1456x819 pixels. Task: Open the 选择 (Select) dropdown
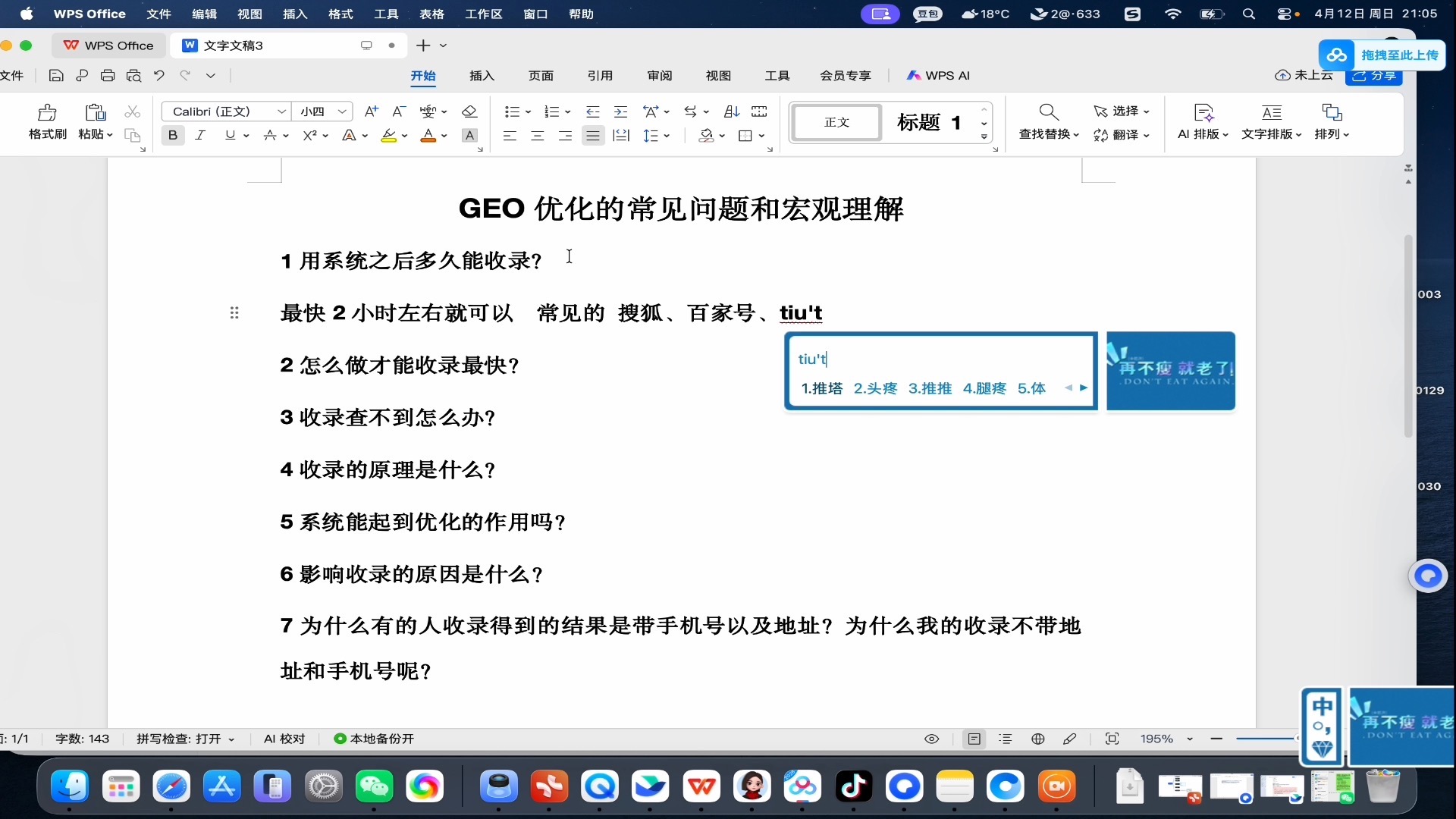tap(1122, 111)
